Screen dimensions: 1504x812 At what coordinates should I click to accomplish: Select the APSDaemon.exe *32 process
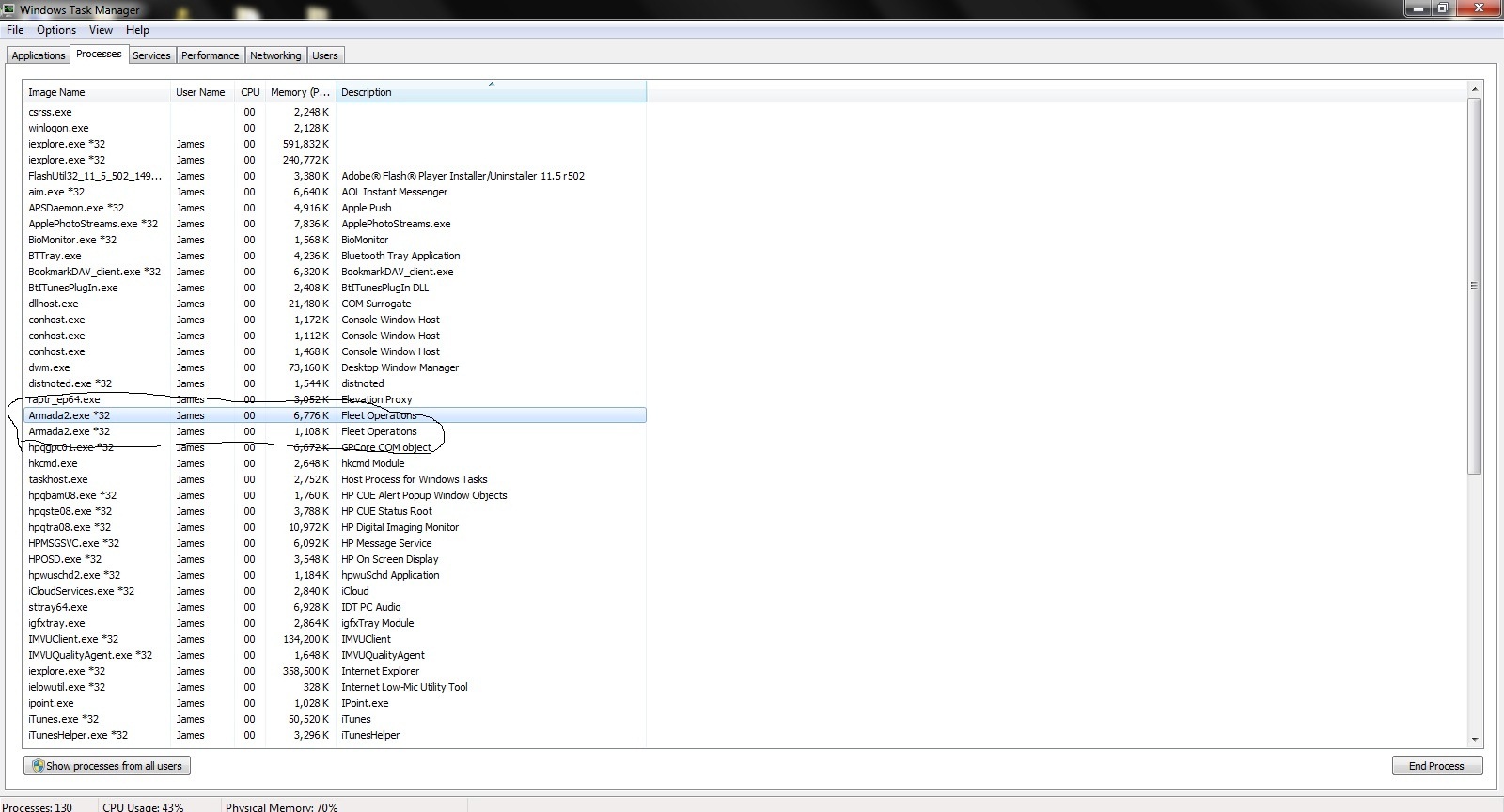(335, 208)
